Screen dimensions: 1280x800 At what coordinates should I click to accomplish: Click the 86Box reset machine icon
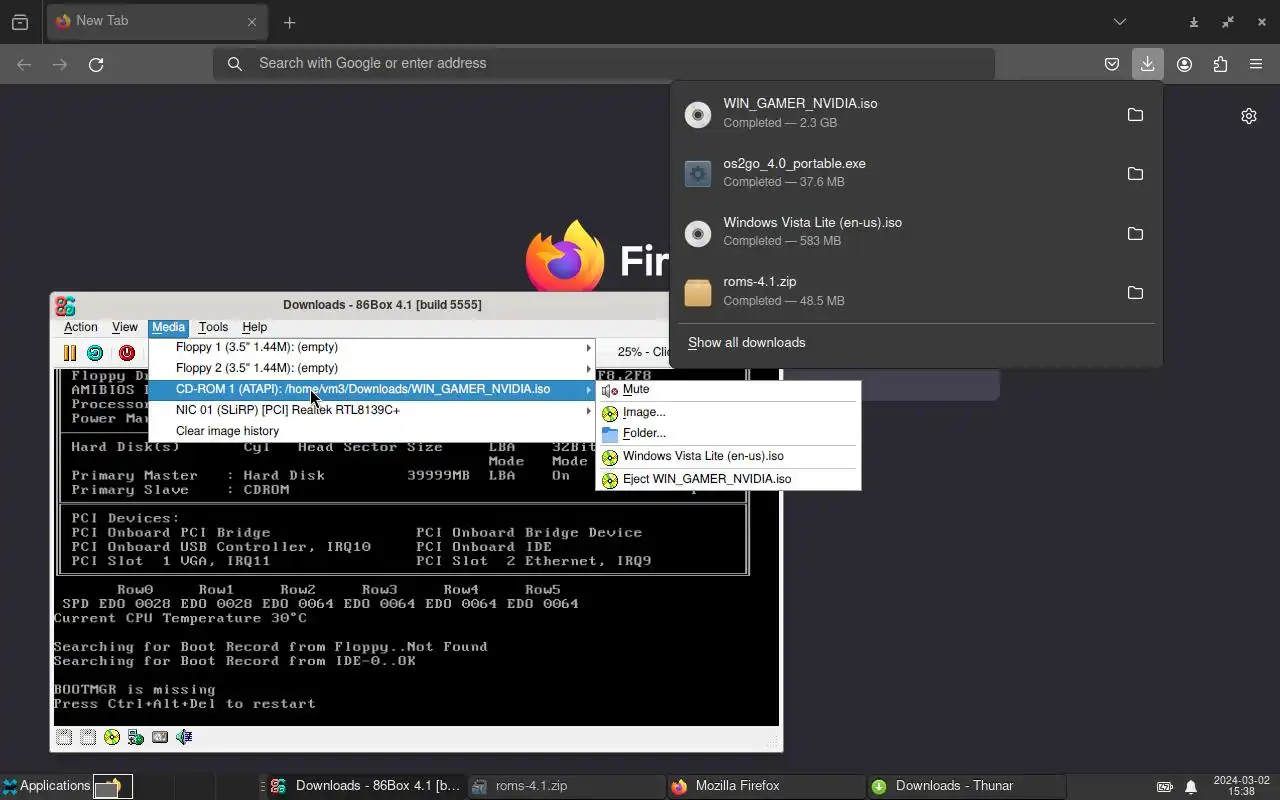(x=95, y=353)
